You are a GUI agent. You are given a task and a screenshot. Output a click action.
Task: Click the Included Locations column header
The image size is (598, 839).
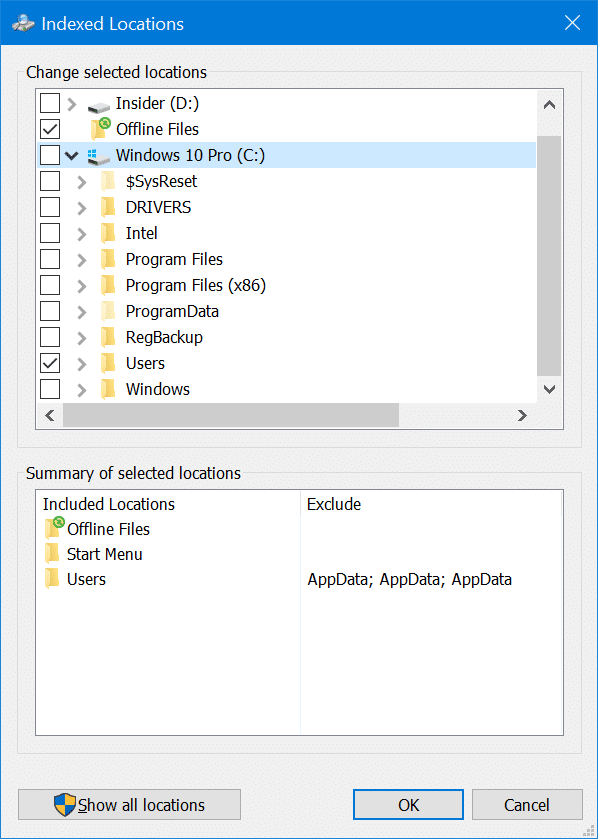(168, 504)
